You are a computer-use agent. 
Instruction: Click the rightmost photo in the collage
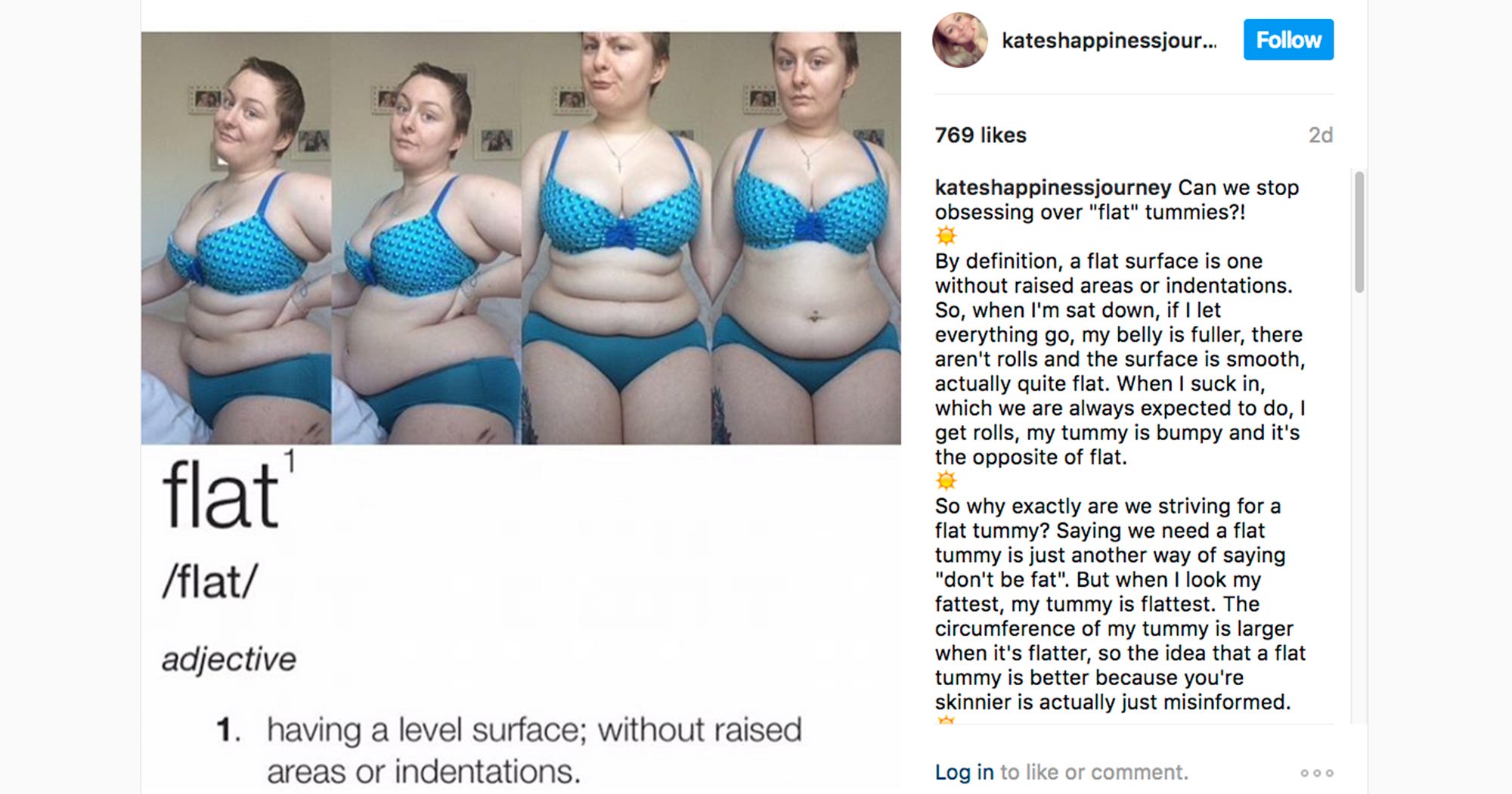coord(806,237)
